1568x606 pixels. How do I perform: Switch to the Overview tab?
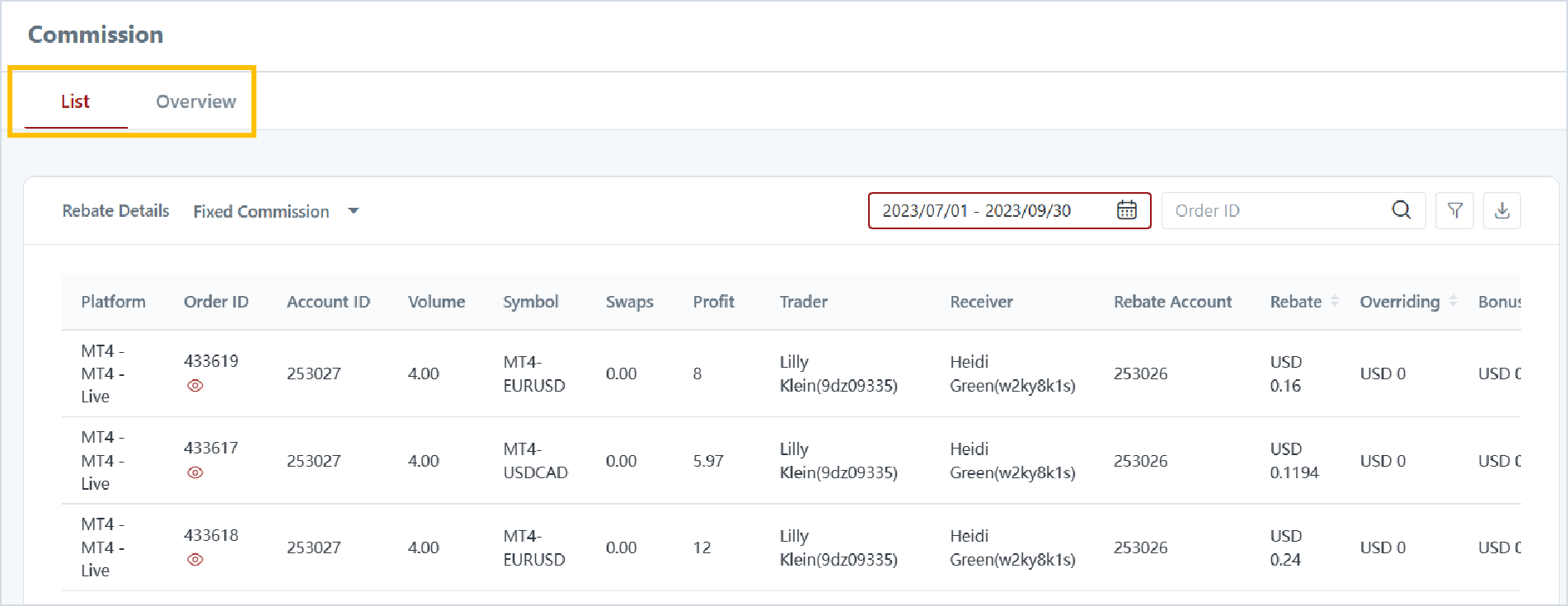pyautogui.click(x=195, y=101)
